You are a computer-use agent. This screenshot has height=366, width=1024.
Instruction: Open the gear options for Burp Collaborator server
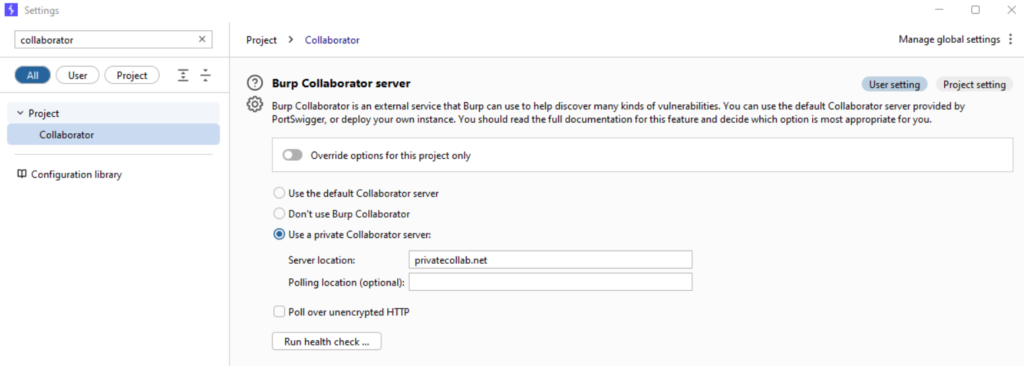click(254, 105)
